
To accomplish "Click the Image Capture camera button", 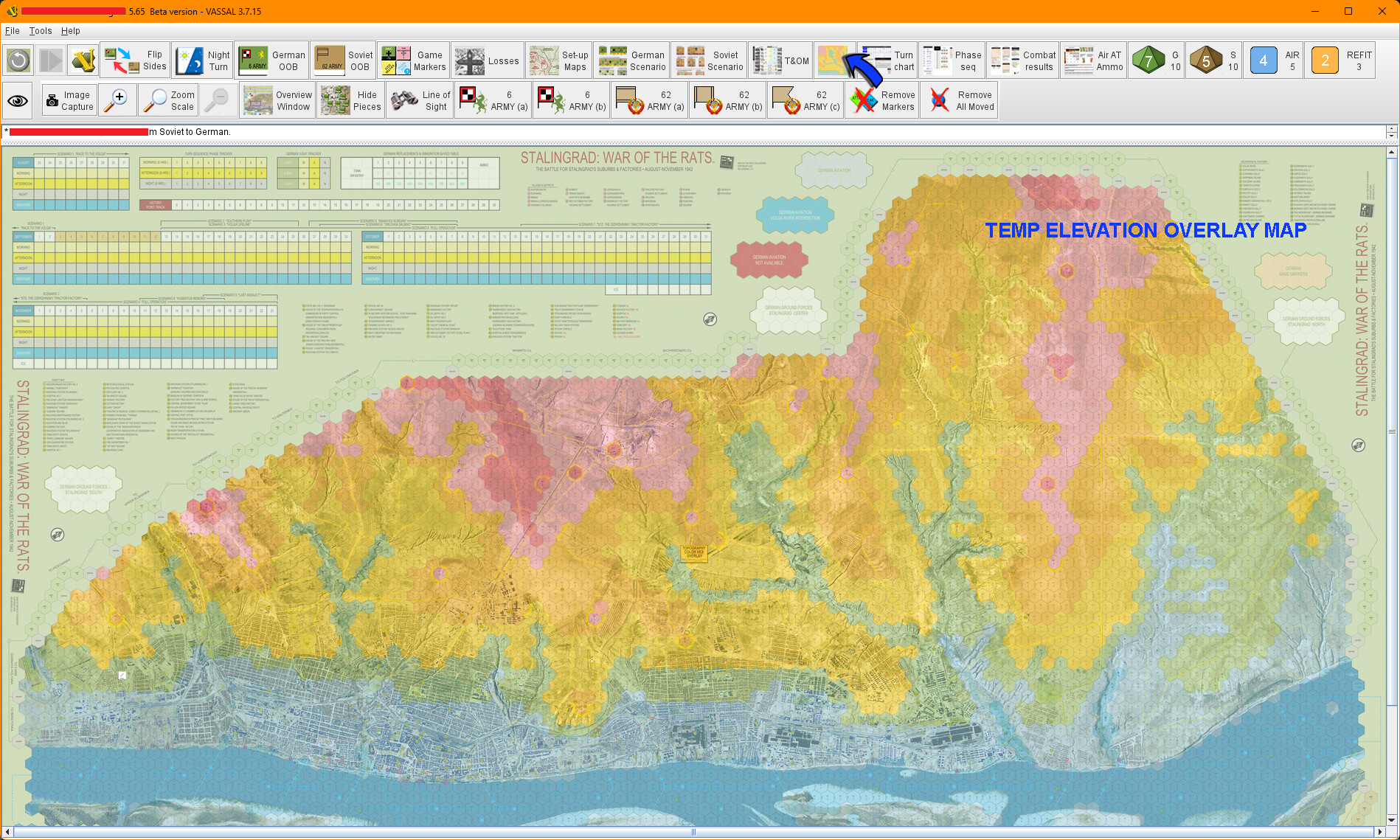I will pyautogui.click(x=69, y=100).
